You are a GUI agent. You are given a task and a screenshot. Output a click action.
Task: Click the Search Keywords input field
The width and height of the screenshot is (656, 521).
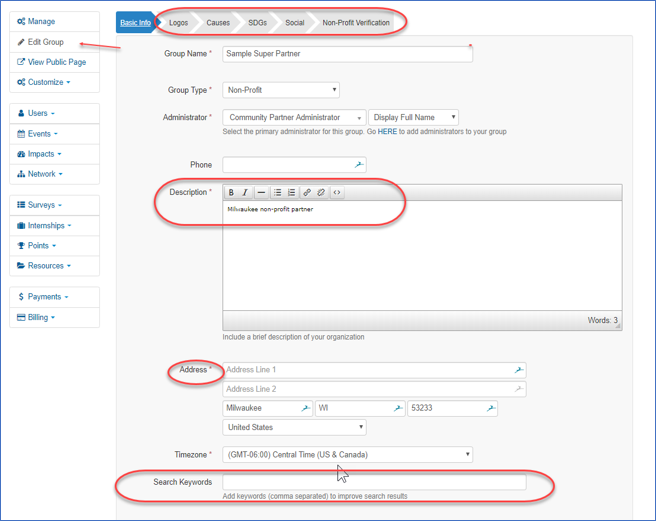click(x=374, y=482)
